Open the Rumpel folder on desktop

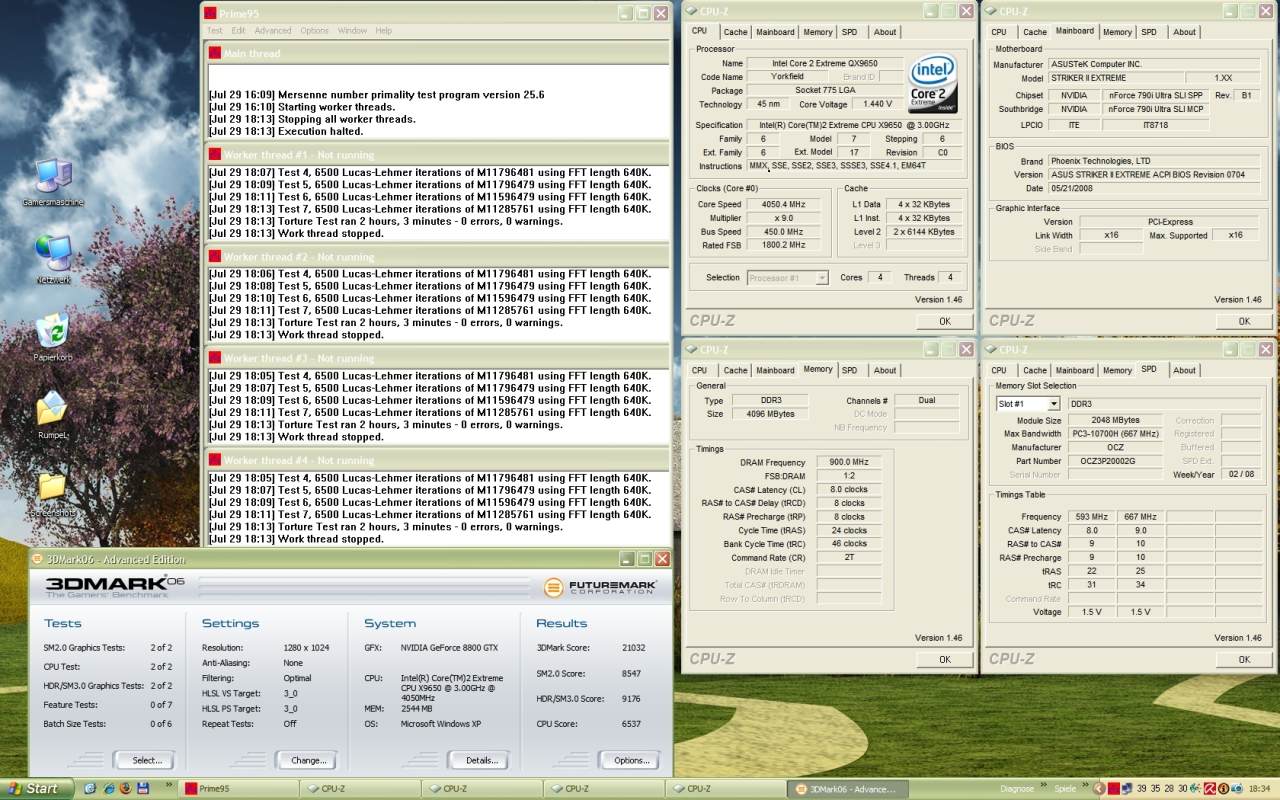[x=52, y=409]
